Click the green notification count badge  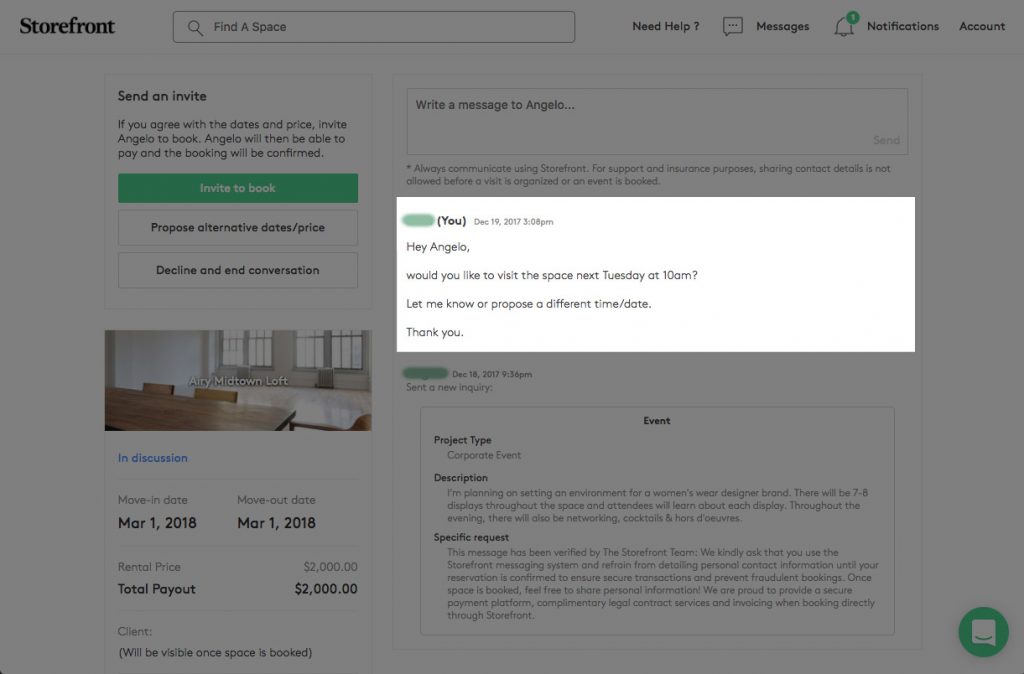pyautogui.click(x=852, y=17)
